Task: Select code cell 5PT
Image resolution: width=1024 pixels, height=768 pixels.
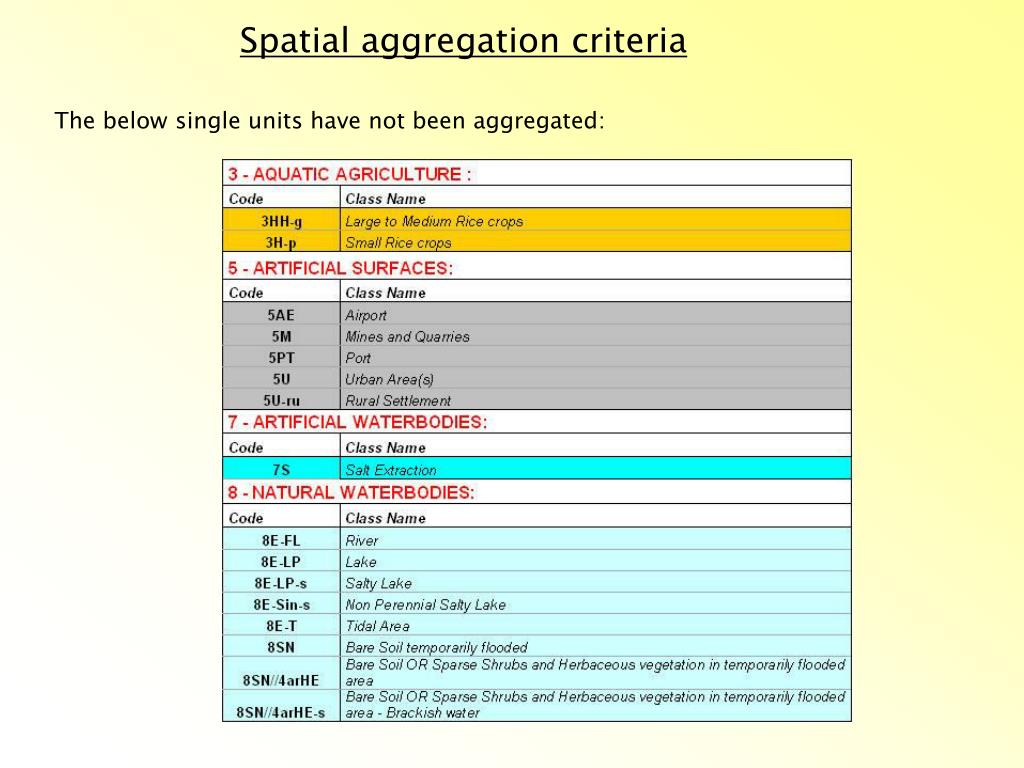Action: (x=281, y=358)
